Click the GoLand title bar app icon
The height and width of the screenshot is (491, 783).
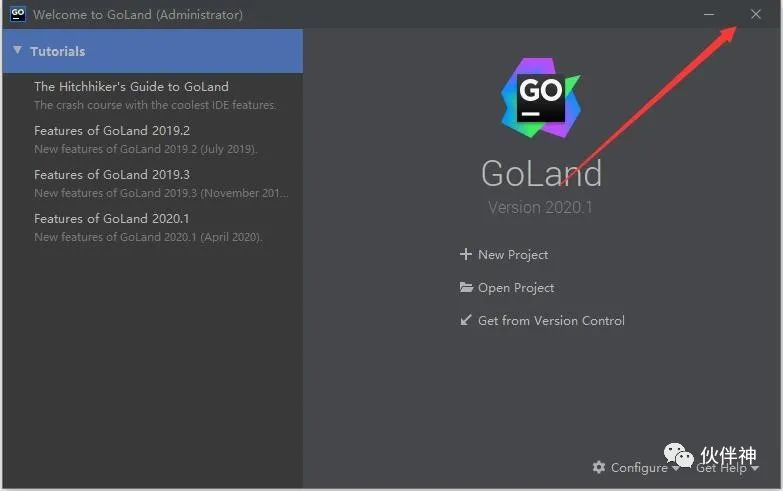click(x=17, y=14)
